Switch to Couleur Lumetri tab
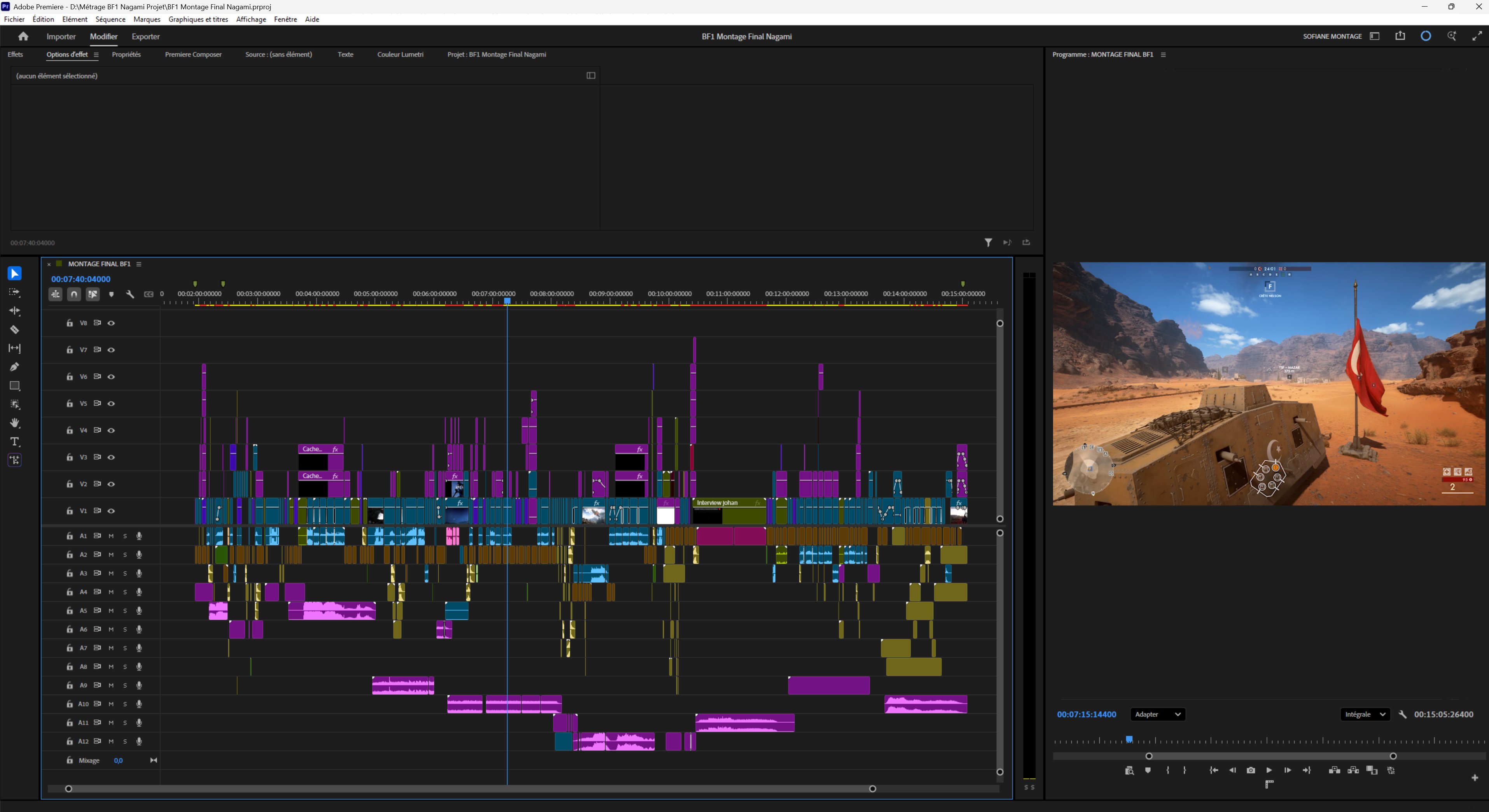This screenshot has width=1489, height=812. 400,54
